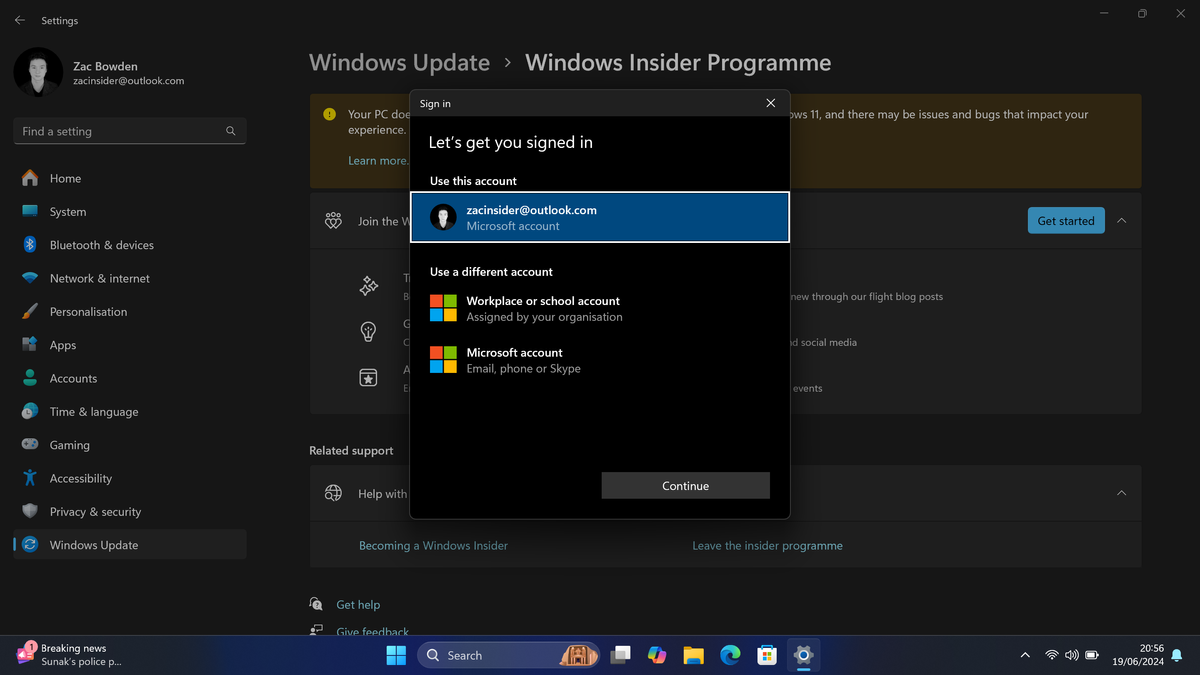Image resolution: width=1200 pixels, height=675 pixels.
Task: Click the Windows Update sync icon
Action: tap(30, 545)
